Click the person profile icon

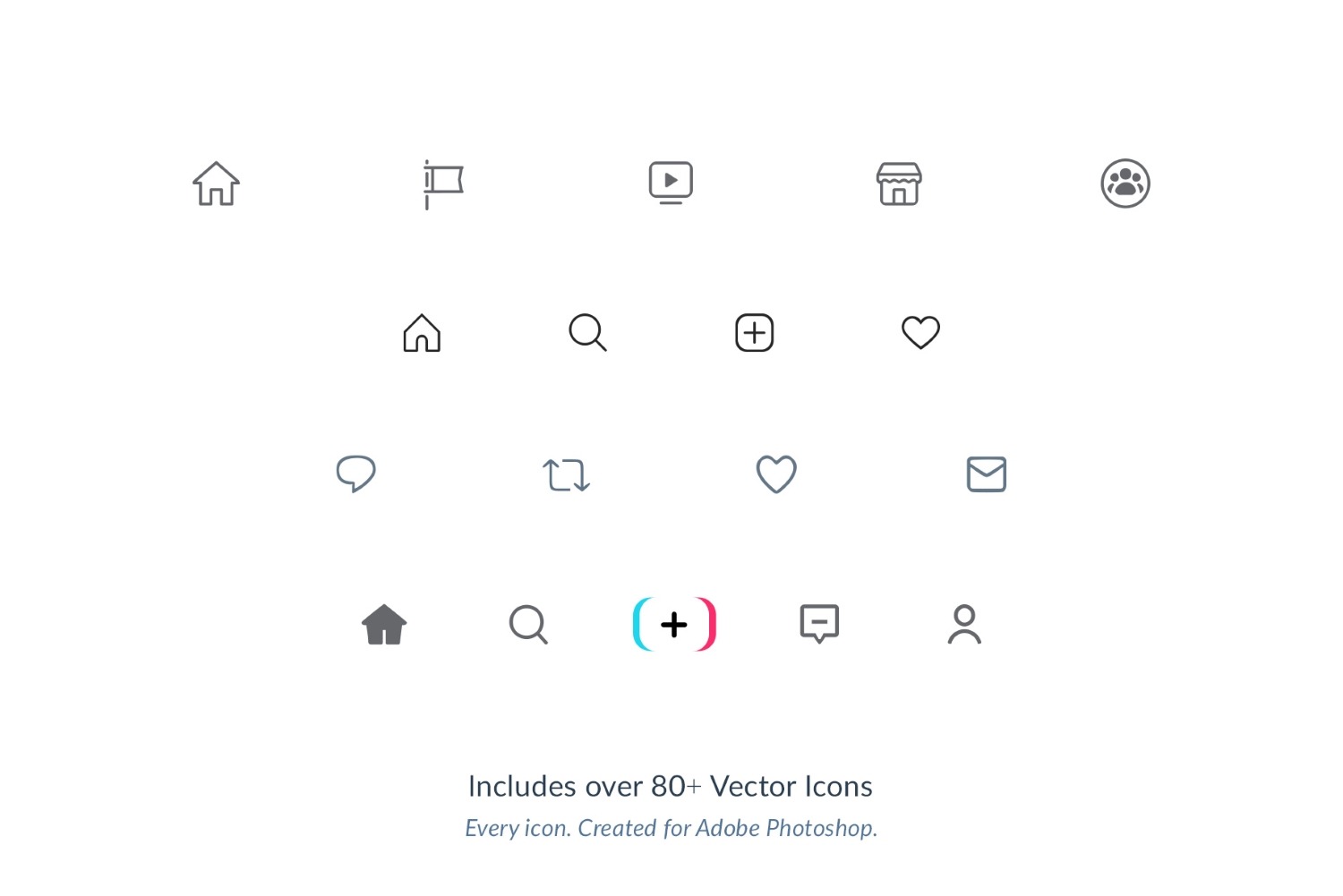tap(964, 624)
